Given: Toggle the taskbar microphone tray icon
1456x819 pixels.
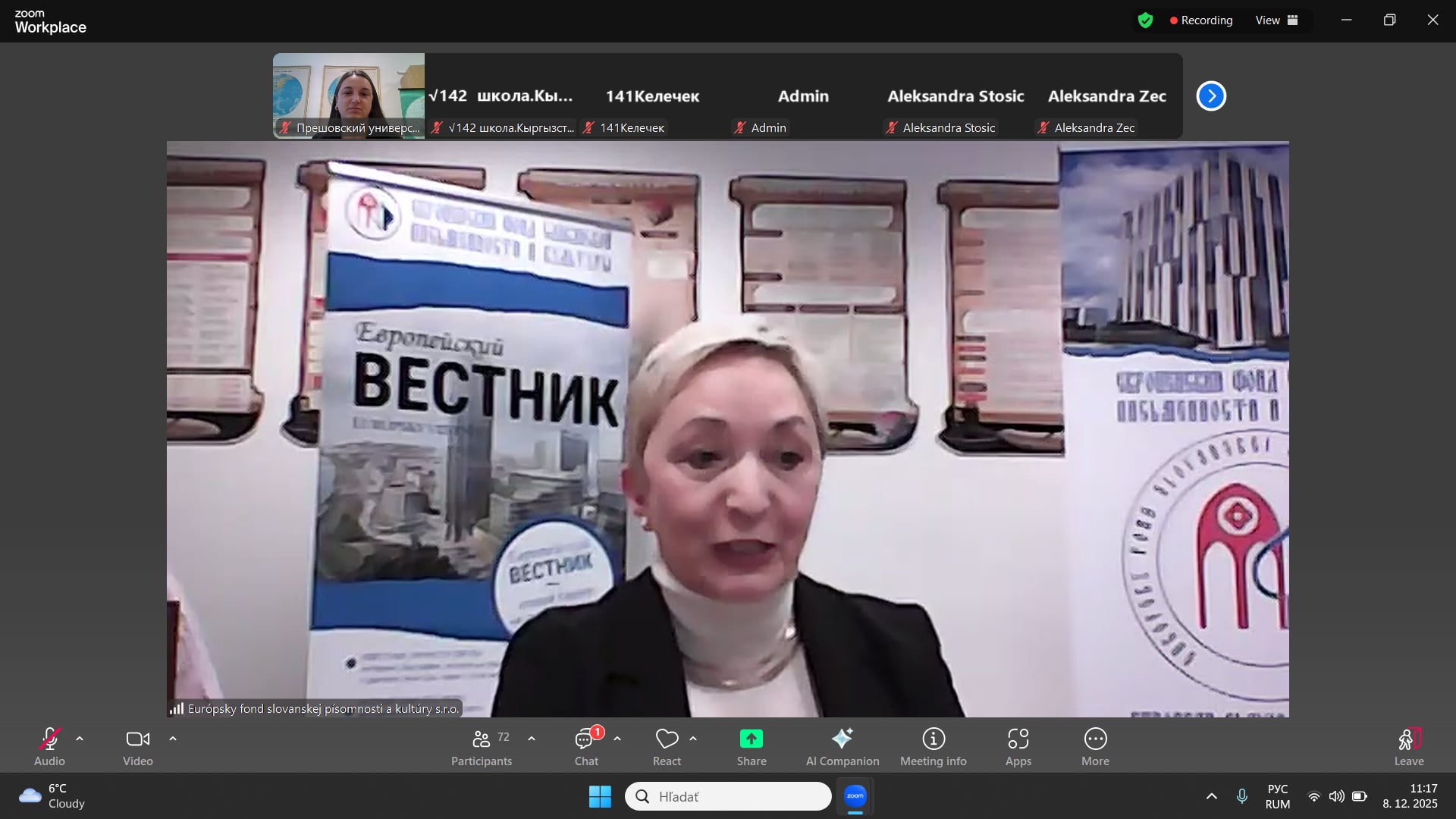Looking at the screenshot, I should tap(1241, 796).
